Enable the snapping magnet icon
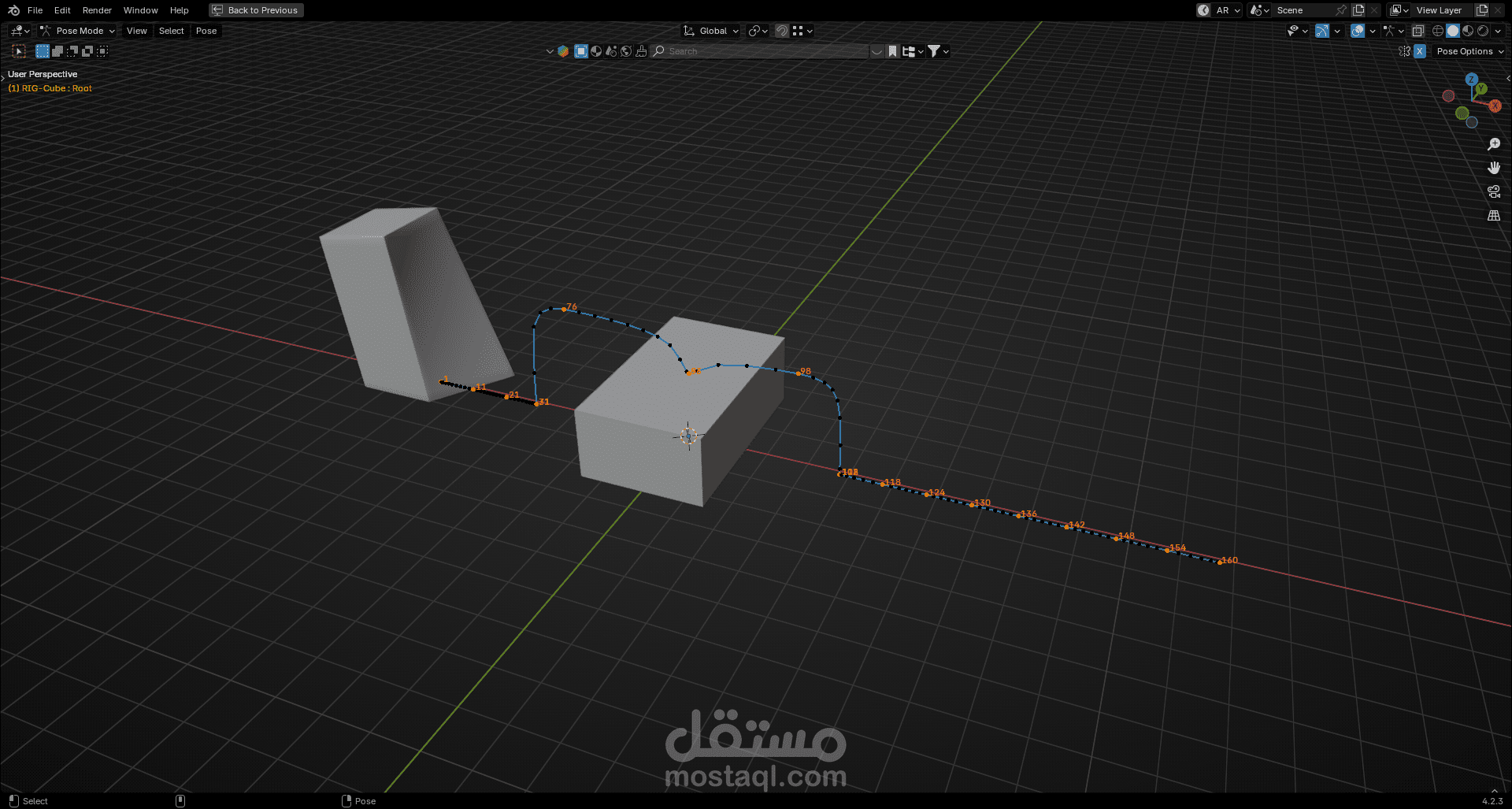The image size is (1512, 809). click(781, 31)
